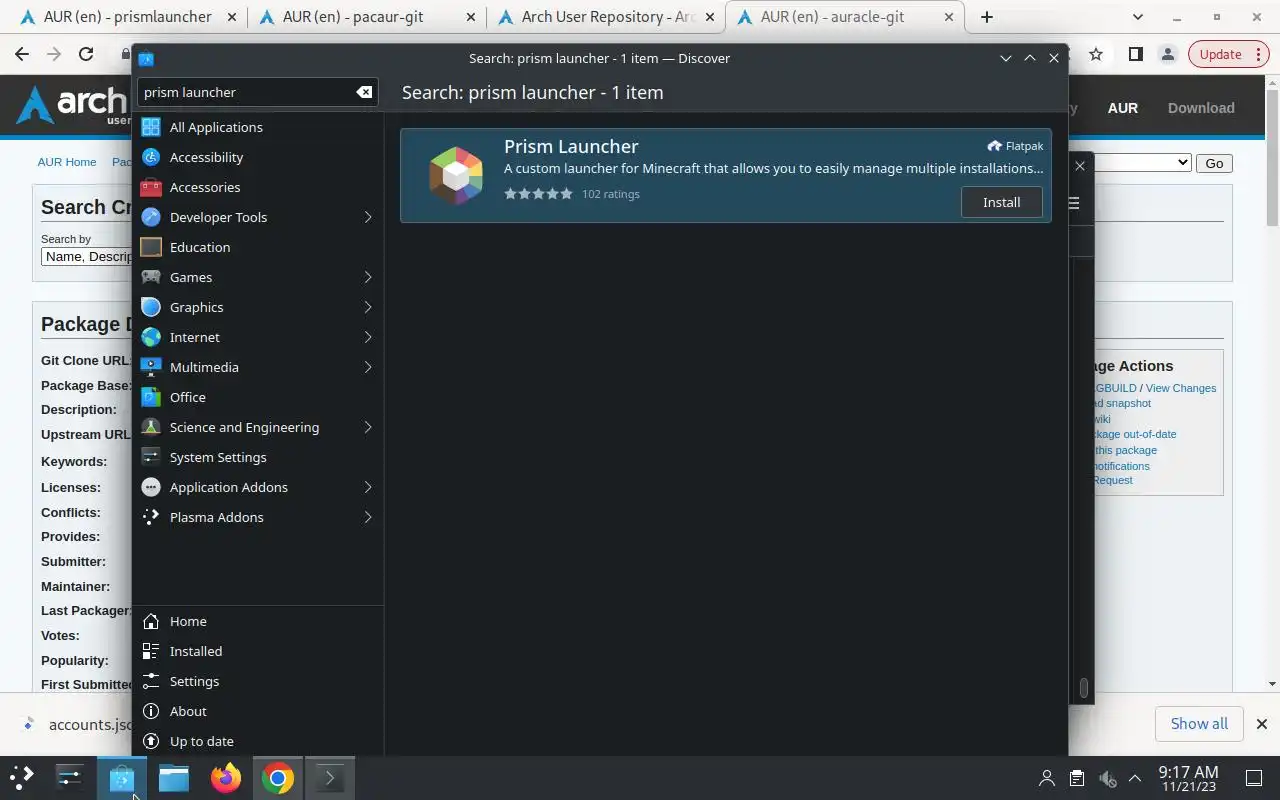This screenshot has width=1280, height=800.
Task: Open Chrome from the taskbar
Action: [278, 778]
